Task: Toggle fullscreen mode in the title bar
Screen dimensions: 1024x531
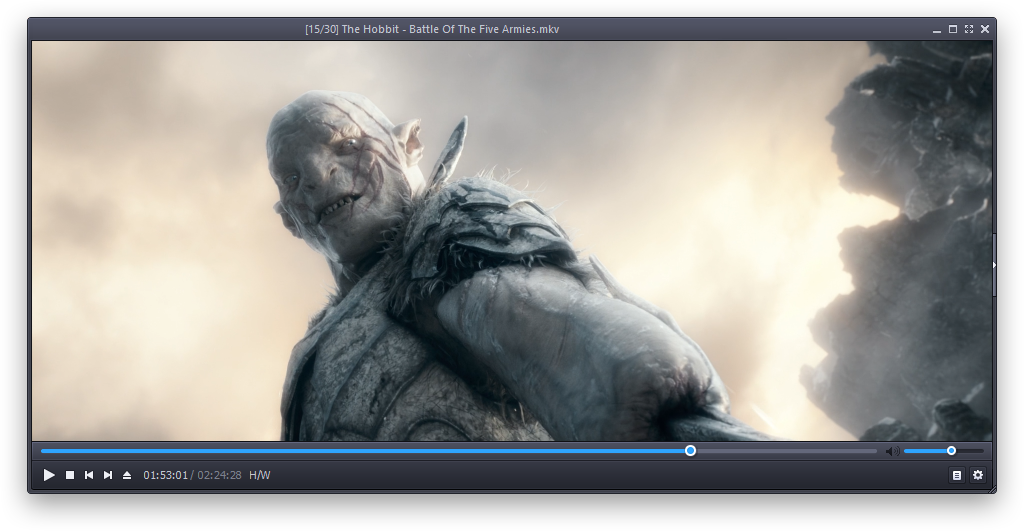Action: pyautogui.click(x=968, y=29)
